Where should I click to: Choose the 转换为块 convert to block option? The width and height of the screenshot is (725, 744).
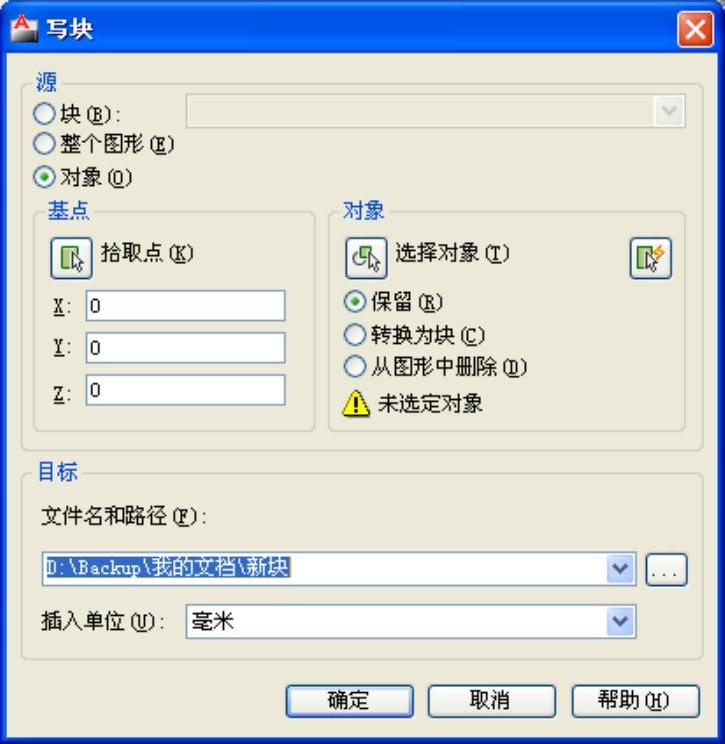[354, 335]
